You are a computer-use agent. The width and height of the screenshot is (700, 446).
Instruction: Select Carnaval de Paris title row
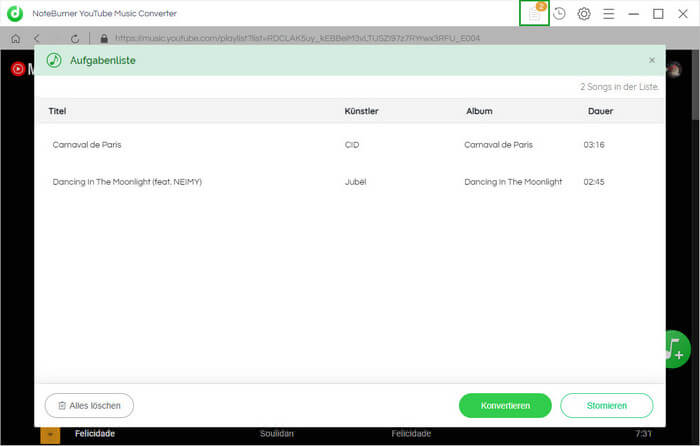[87, 145]
